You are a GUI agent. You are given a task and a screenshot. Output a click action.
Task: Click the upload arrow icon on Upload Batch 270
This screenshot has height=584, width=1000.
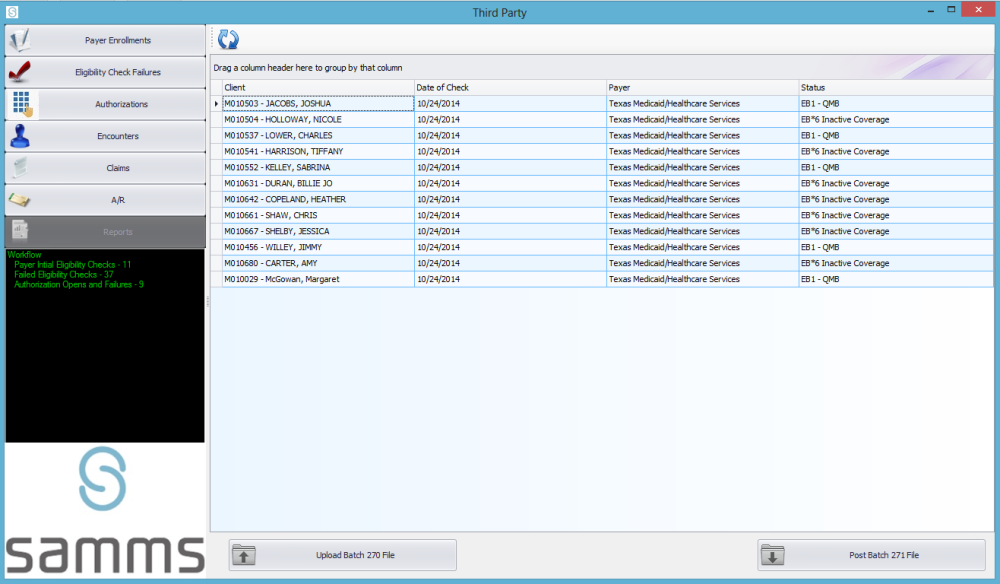click(243, 555)
